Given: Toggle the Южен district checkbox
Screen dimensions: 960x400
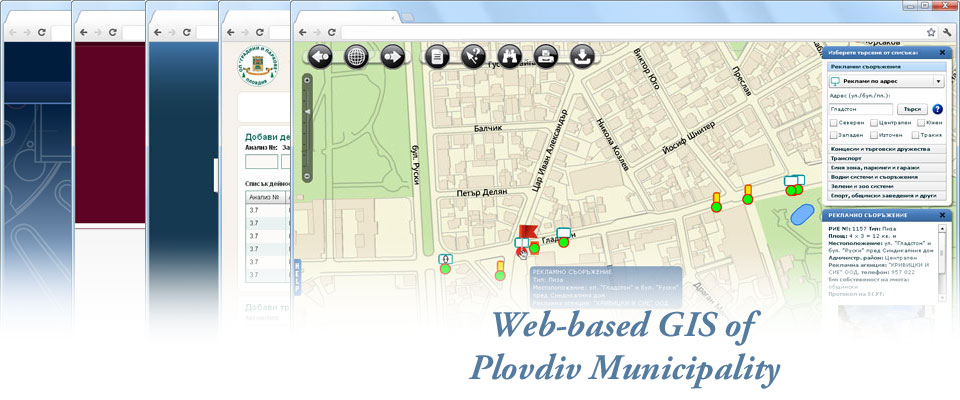Looking at the screenshot, I should coord(921,123).
